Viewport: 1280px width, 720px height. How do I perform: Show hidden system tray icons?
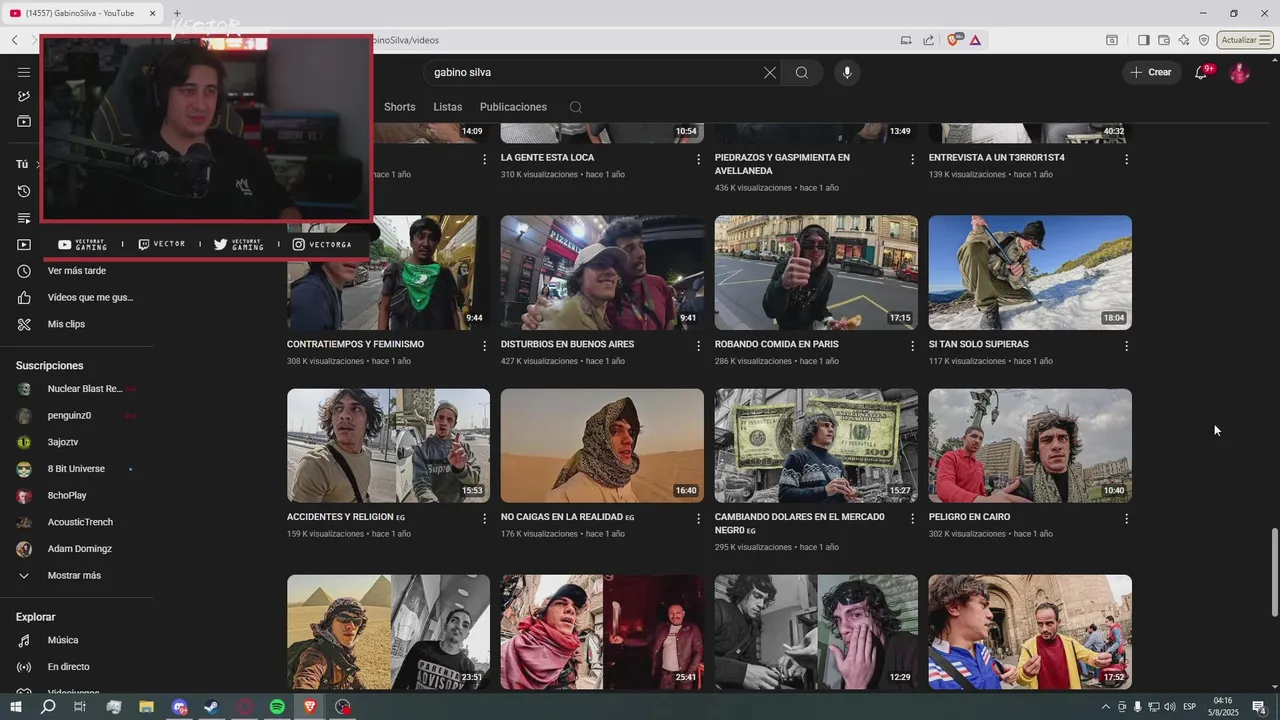pyautogui.click(x=1105, y=707)
